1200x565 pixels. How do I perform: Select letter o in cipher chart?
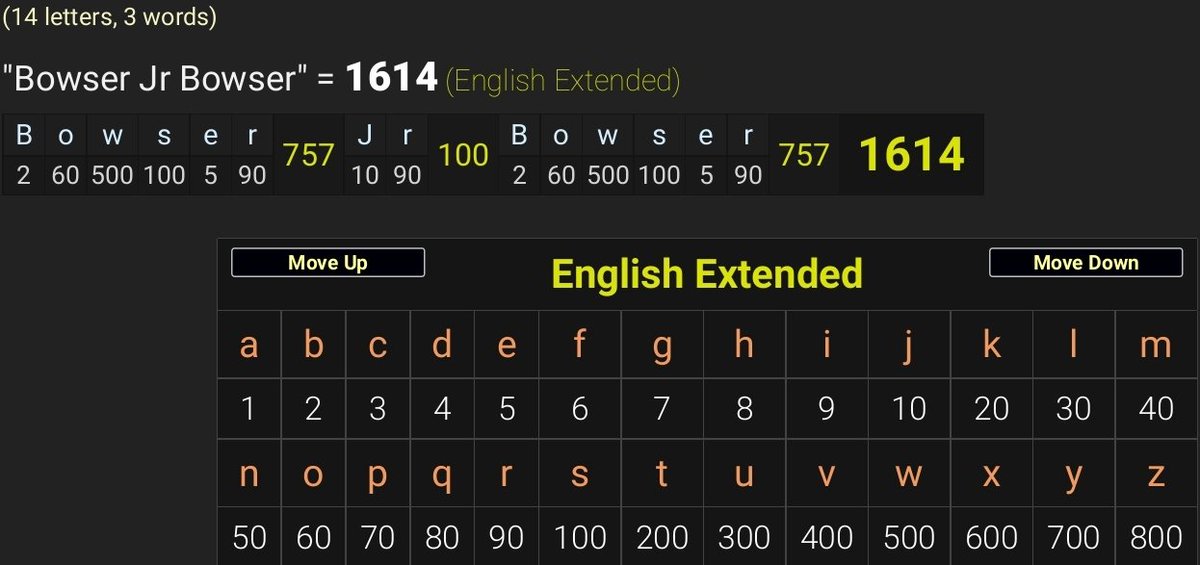(313, 474)
